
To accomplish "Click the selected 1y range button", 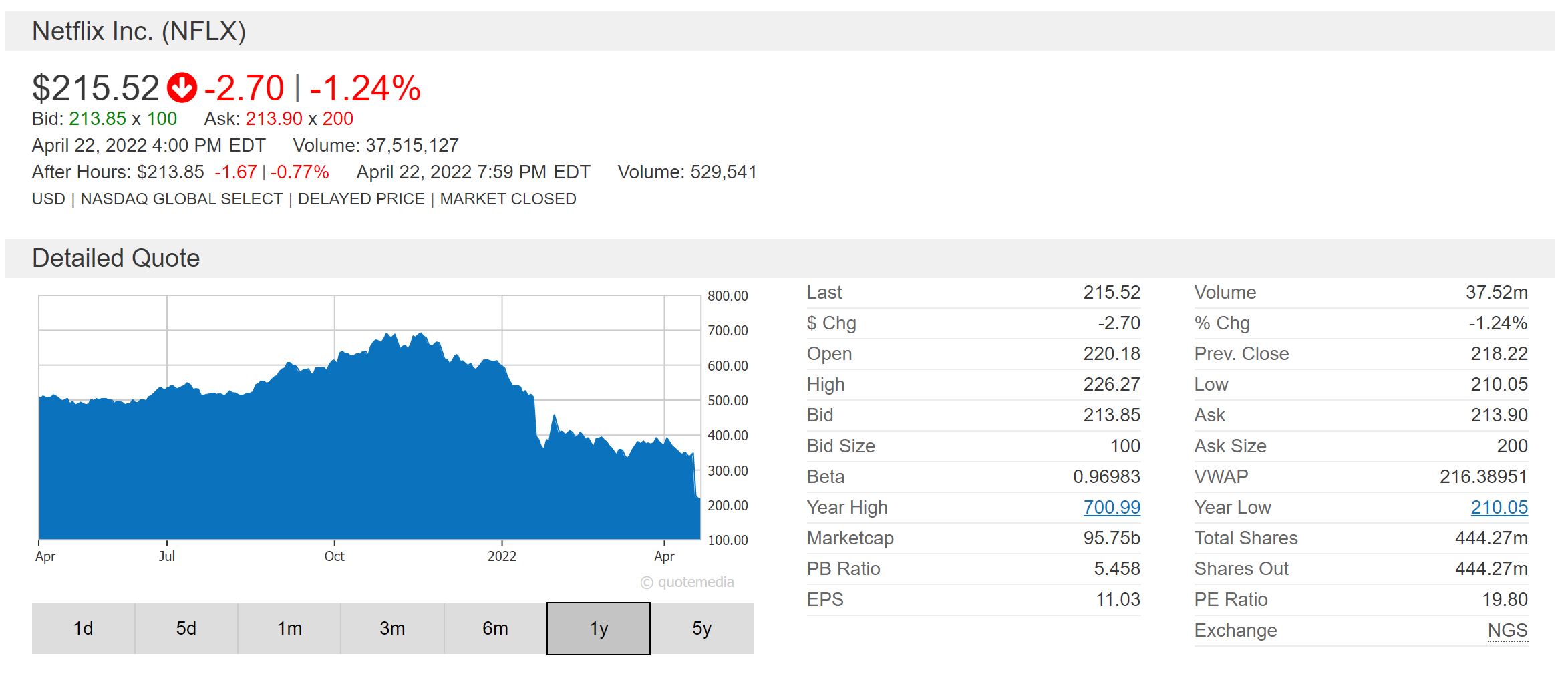I will click(598, 629).
